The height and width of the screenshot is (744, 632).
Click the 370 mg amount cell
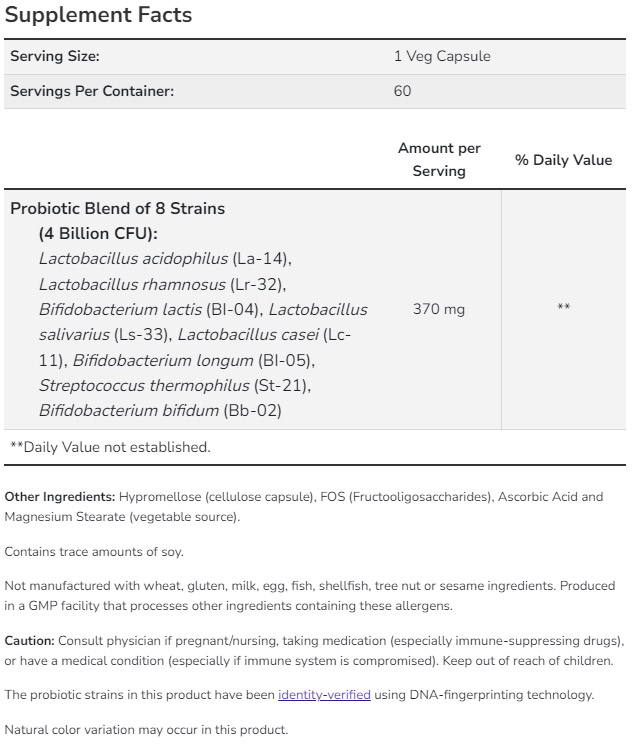[438, 309]
